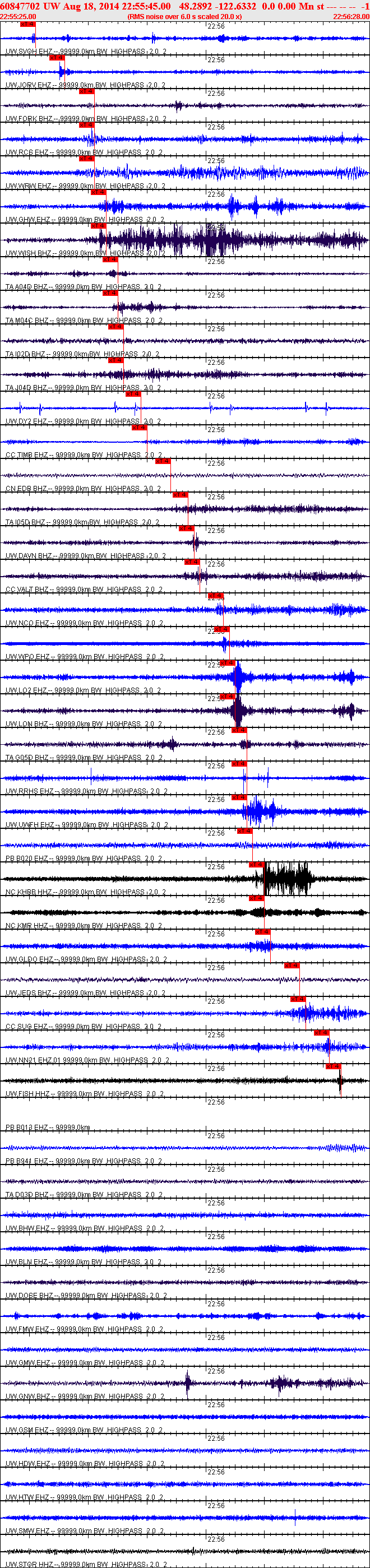Click the PB B941 EHZ station label
Viewport: 370px width, 1568px height.
(x=84, y=1161)
